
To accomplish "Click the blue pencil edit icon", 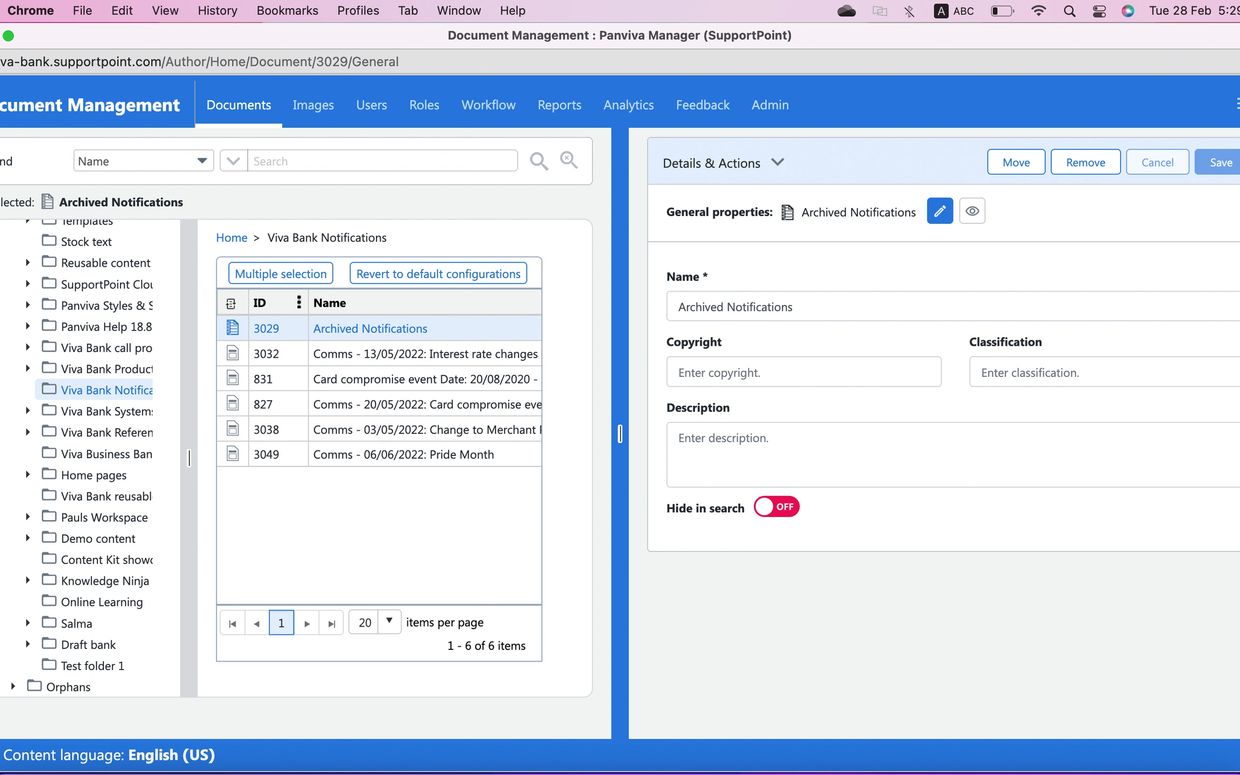I will (x=939, y=211).
